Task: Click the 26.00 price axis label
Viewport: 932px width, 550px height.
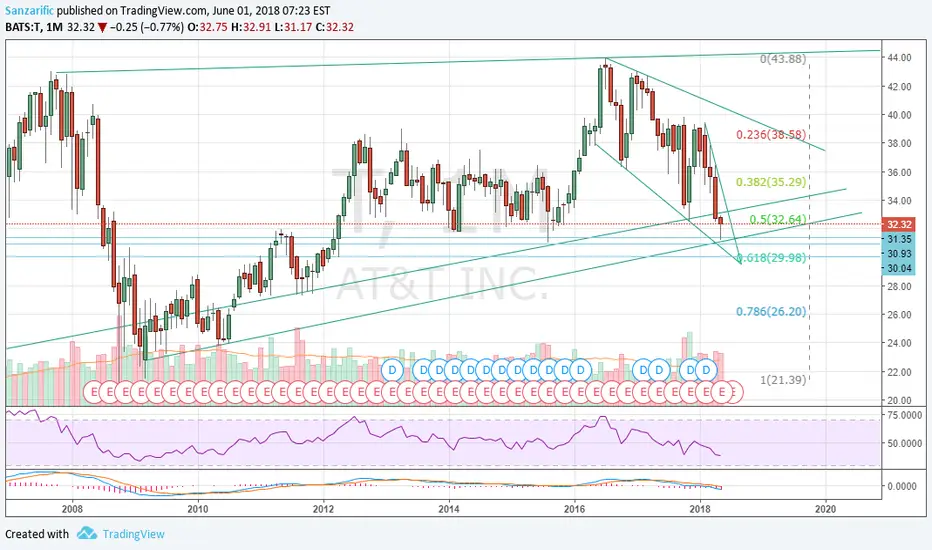Action: coord(899,315)
